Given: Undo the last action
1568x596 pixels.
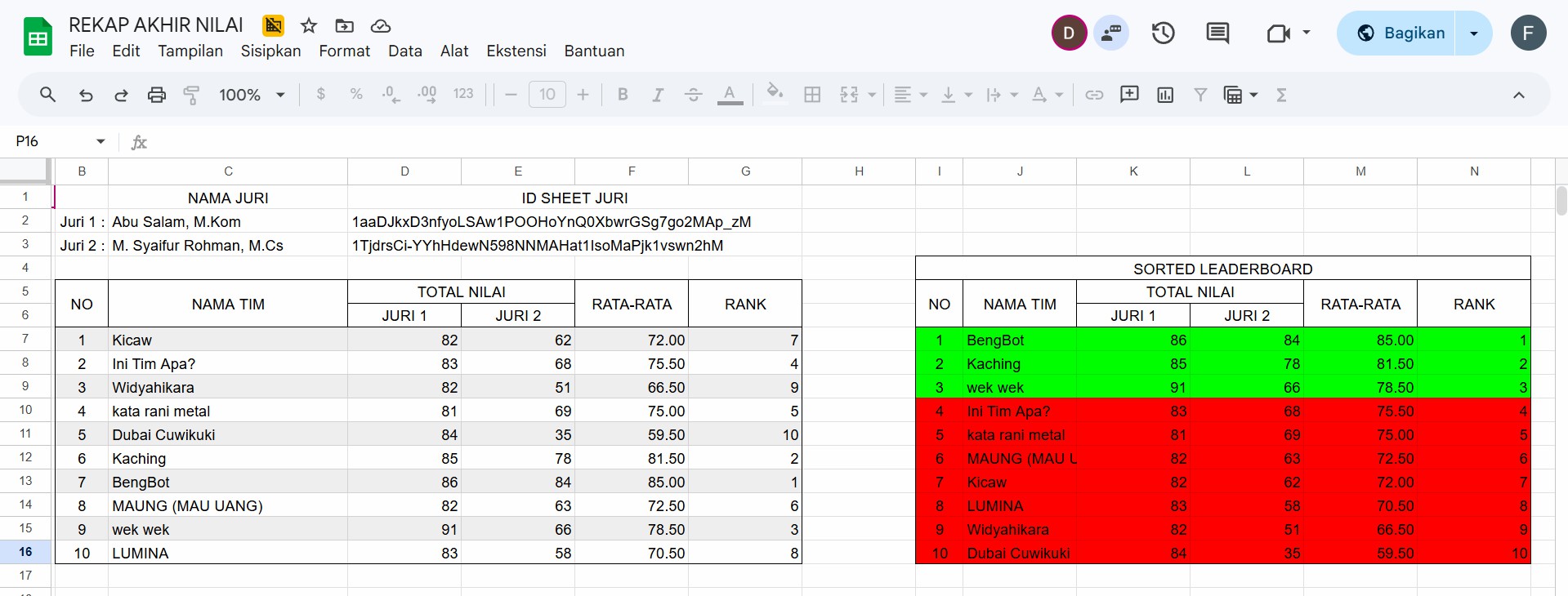Looking at the screenshot, I should 86,95.
